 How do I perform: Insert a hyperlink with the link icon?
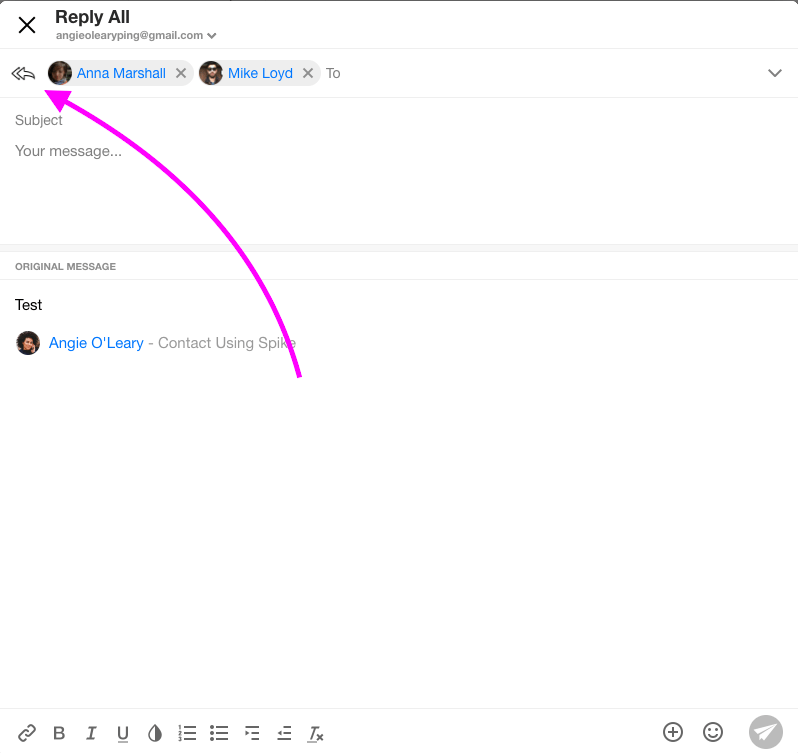point(26,733)
